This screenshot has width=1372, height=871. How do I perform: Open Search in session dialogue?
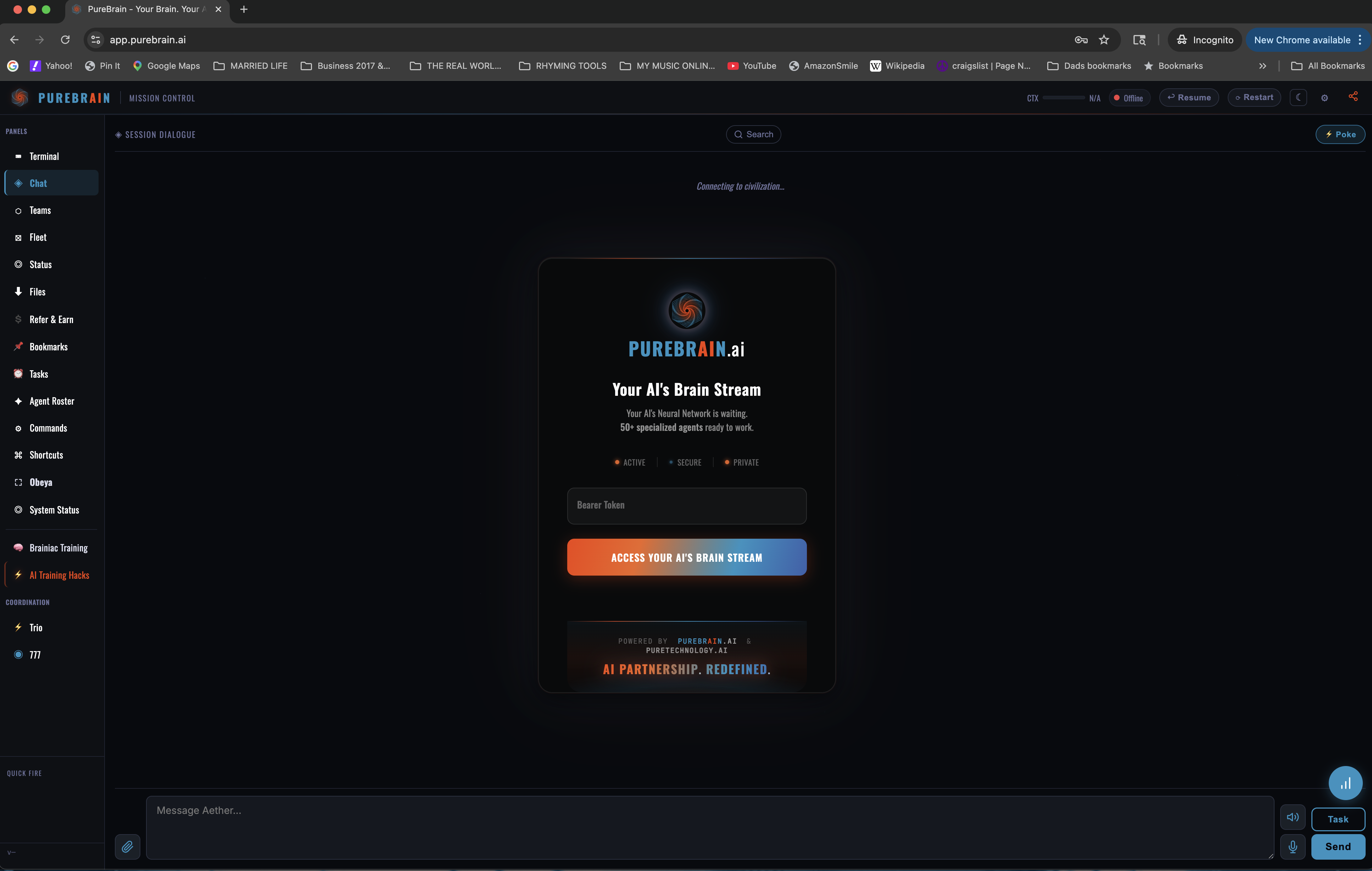(753, 134)
